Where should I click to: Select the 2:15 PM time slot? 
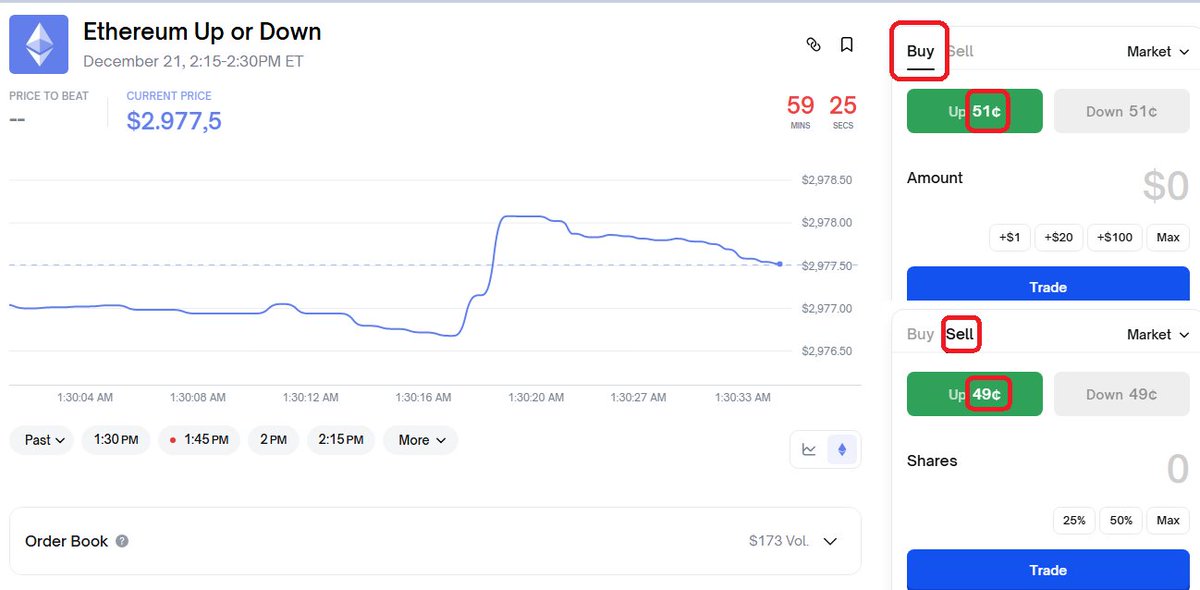(x=341, y=440)
